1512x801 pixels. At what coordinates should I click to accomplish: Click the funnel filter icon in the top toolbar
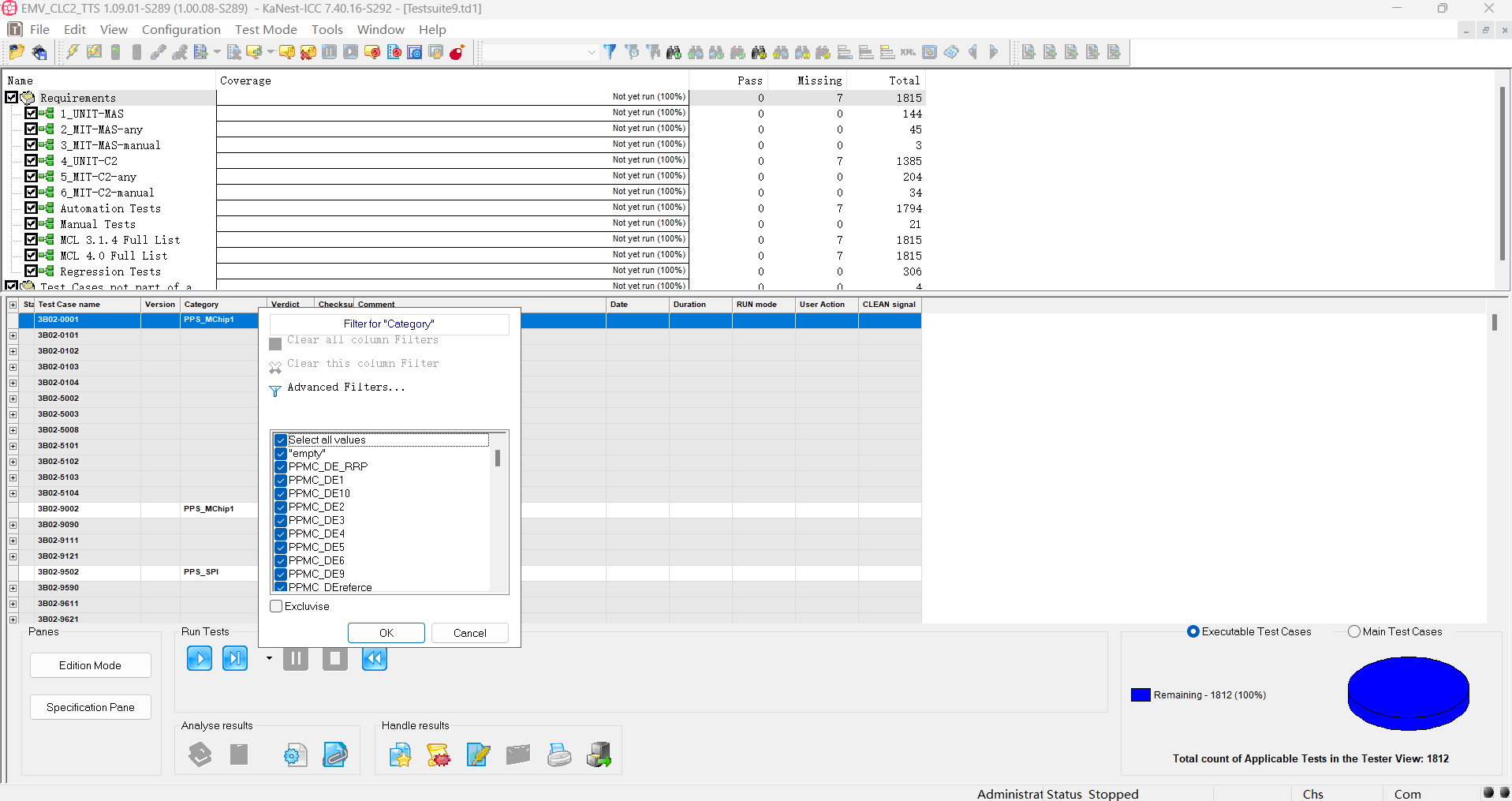(x=610, y=52)
